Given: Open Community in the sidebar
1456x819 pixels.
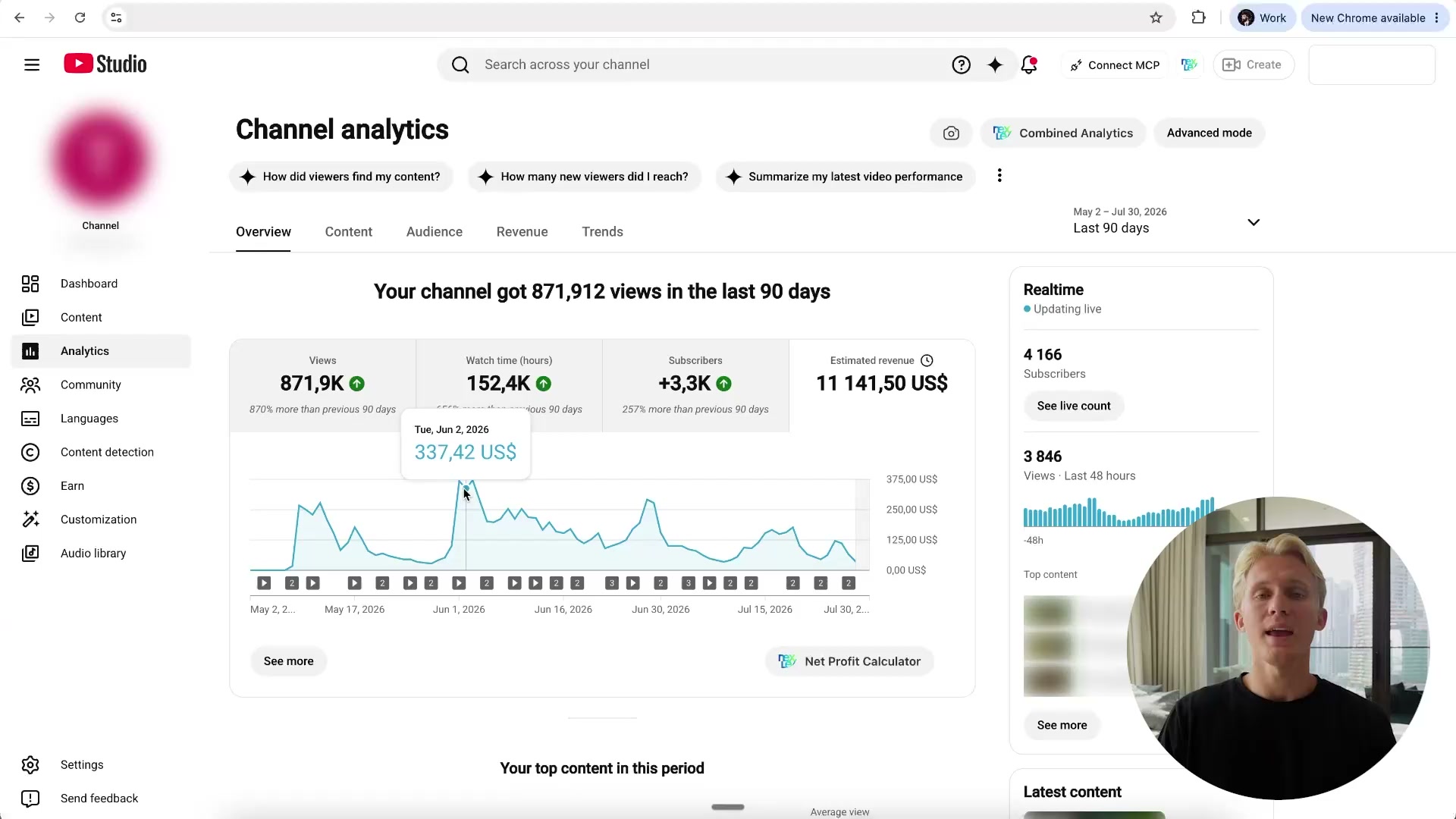Looking at the screenshot, I should tap(101, 385).
